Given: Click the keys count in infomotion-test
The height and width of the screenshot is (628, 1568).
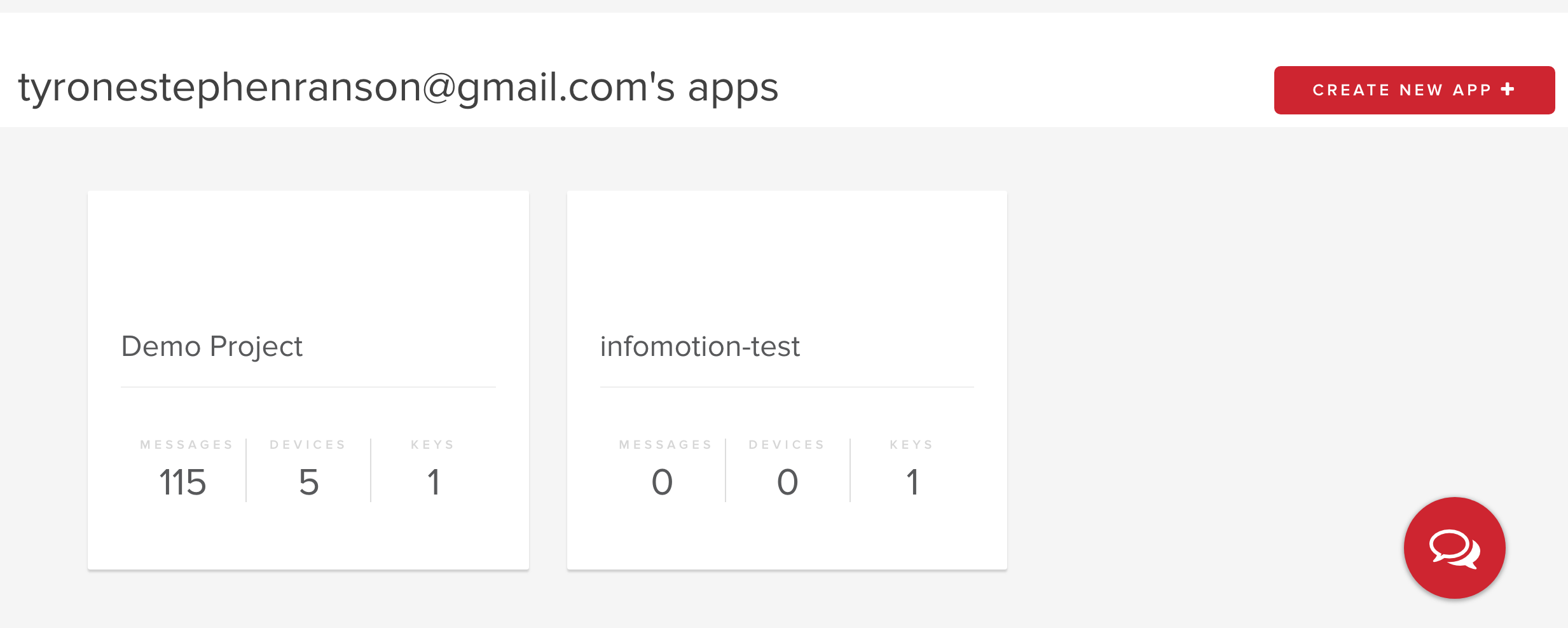Looking at the screenshot, I should (912, 482).
